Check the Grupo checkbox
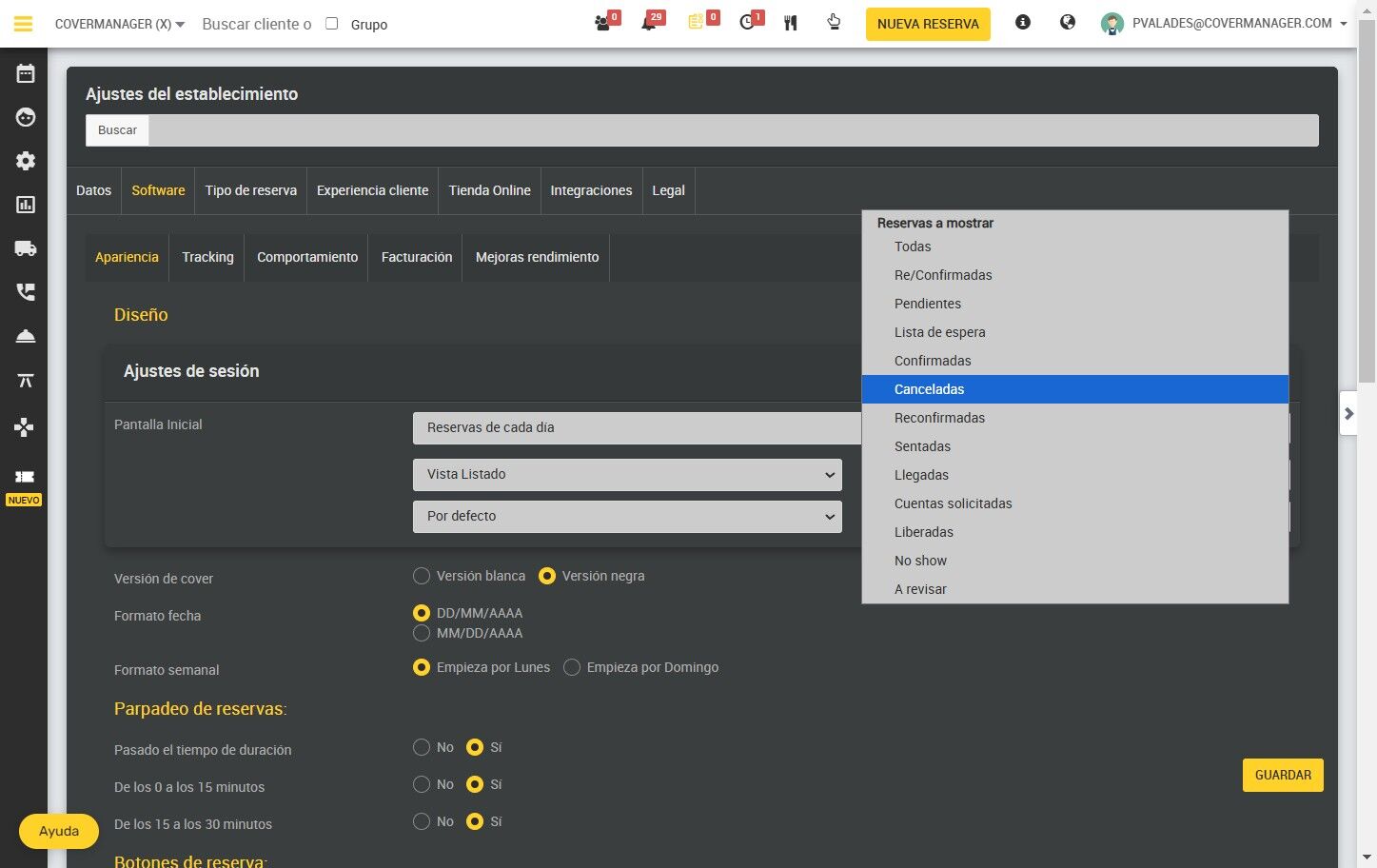 point(332,24)
